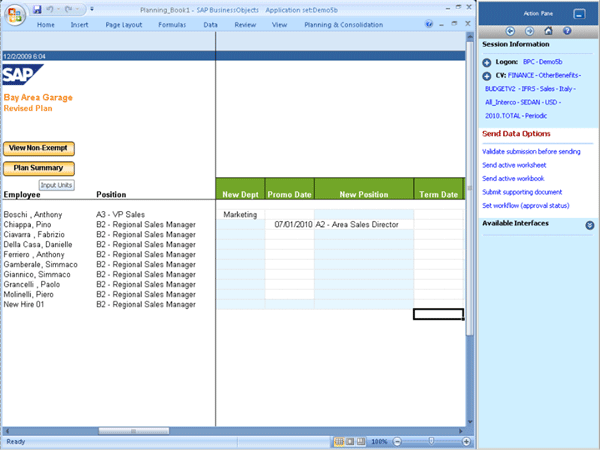Click the Undo icon in quick access toolbar
The image size is (600, 450).
coord(50,9)
